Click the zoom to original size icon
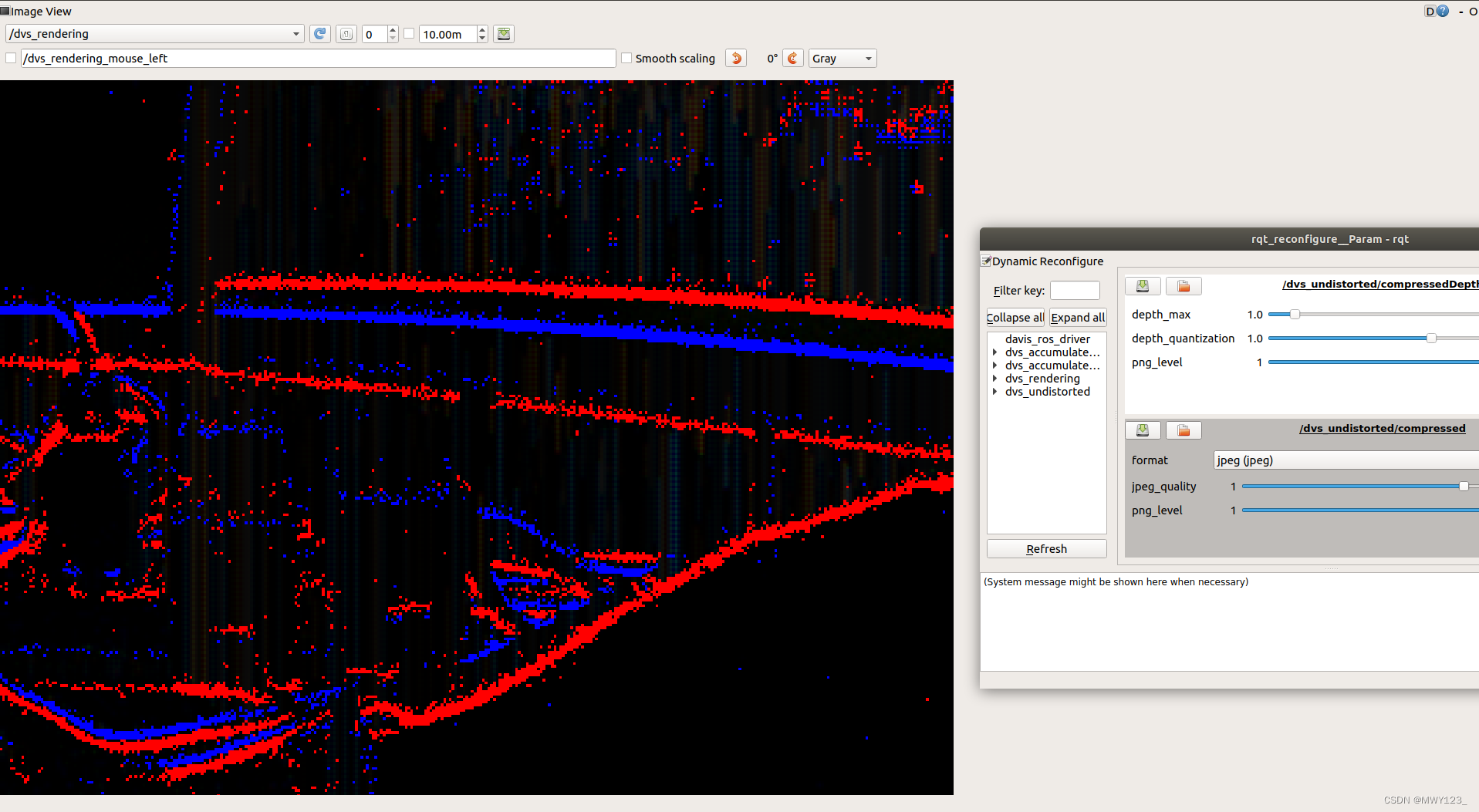1479x812 pixels. (x=346, y=34)
